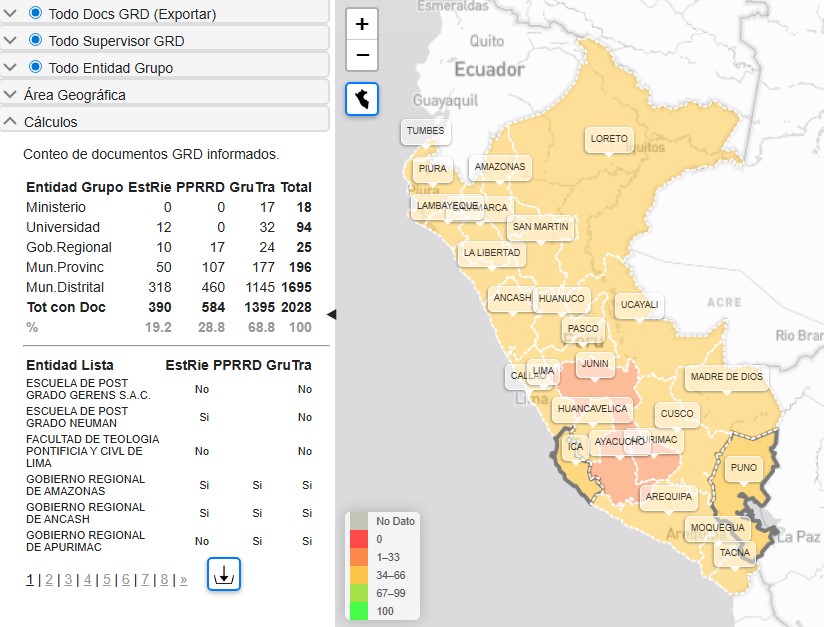This screenshot has height=627, width=824.
Task: Select the Todo Entidad Grupo radio button
Action: coord(34,68)
